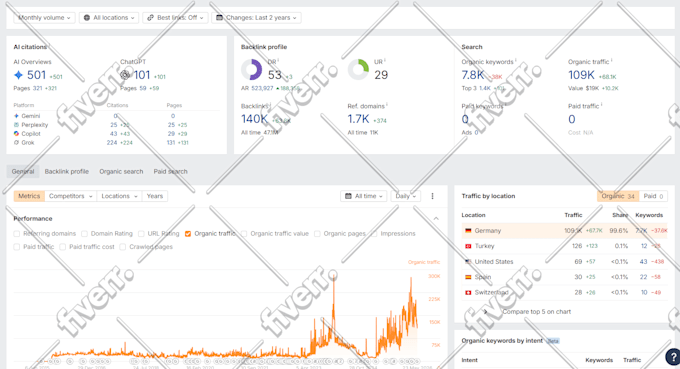Click Turkey keywords value 12
This screenshot has width=680, height=369.
(644, 246)
